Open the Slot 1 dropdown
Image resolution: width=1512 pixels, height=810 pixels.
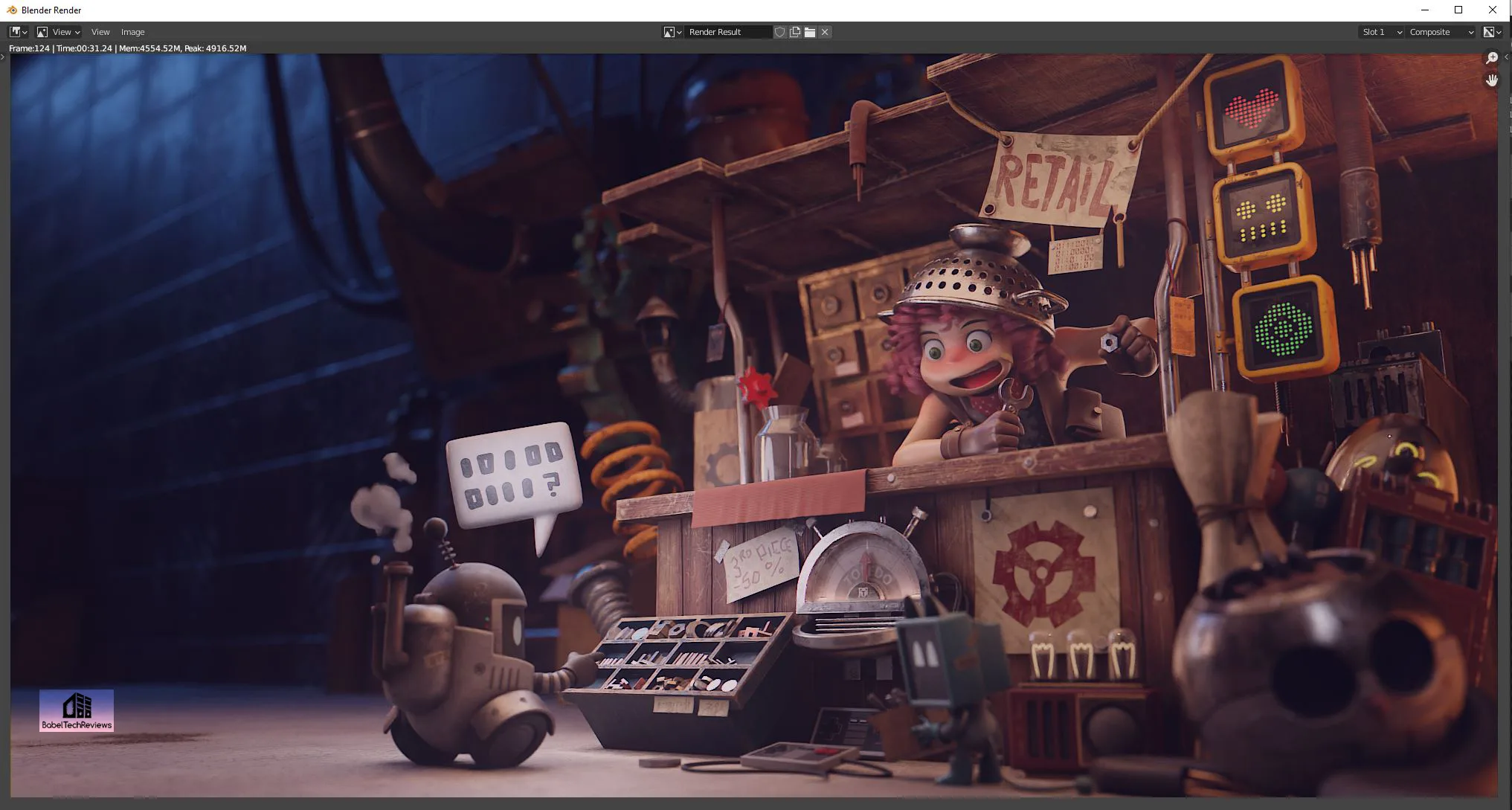[x=1381, y=32]
